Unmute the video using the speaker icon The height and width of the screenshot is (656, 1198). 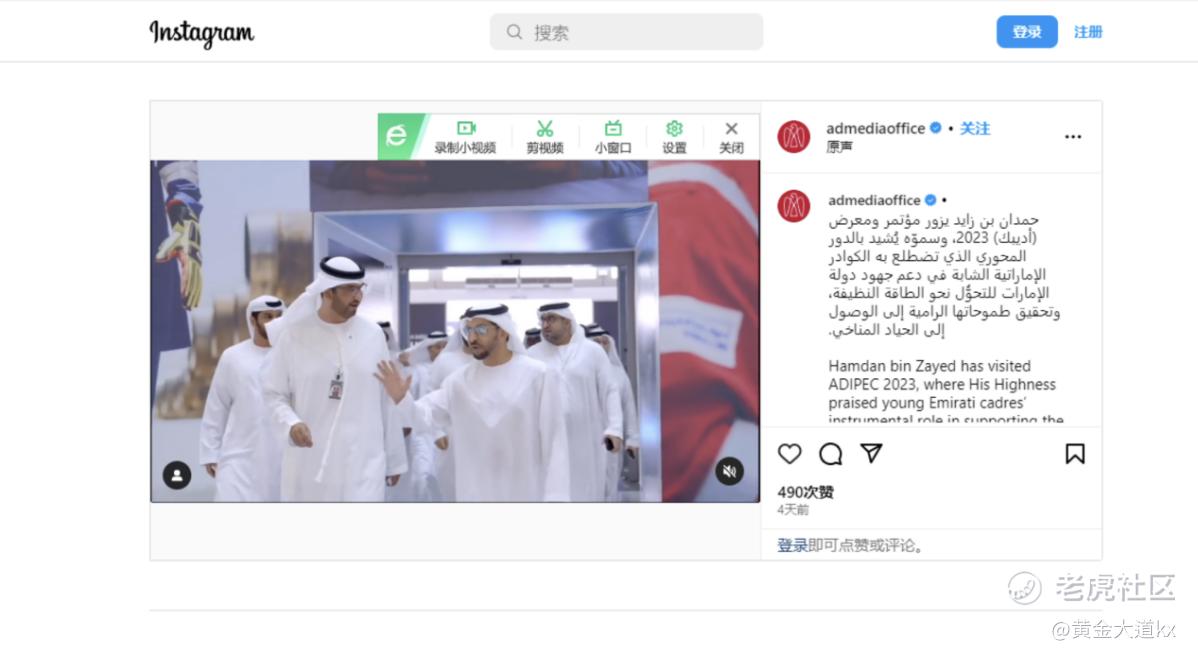[730, 471]
